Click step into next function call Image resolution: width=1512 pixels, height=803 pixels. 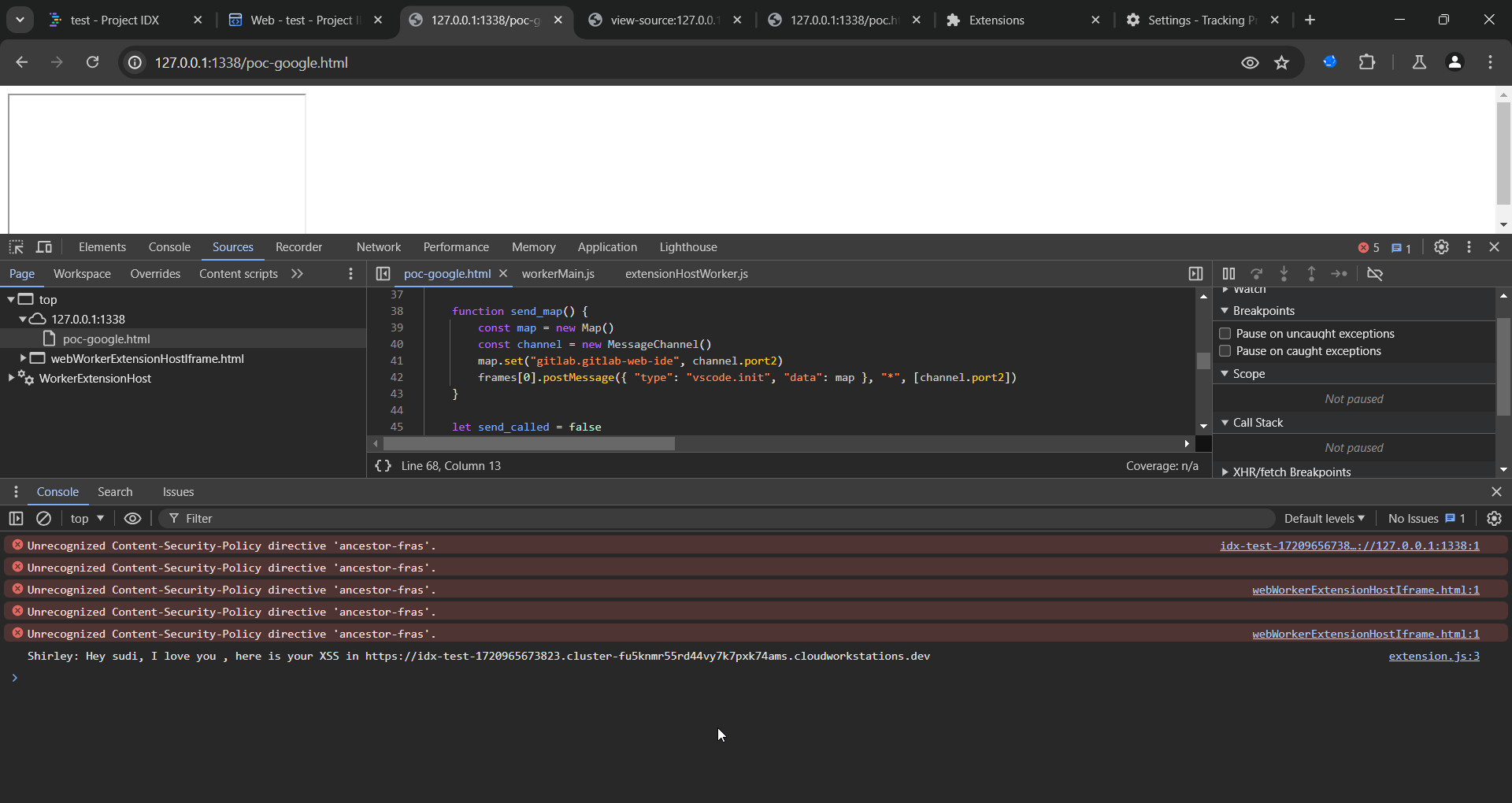pos(1284,274)
